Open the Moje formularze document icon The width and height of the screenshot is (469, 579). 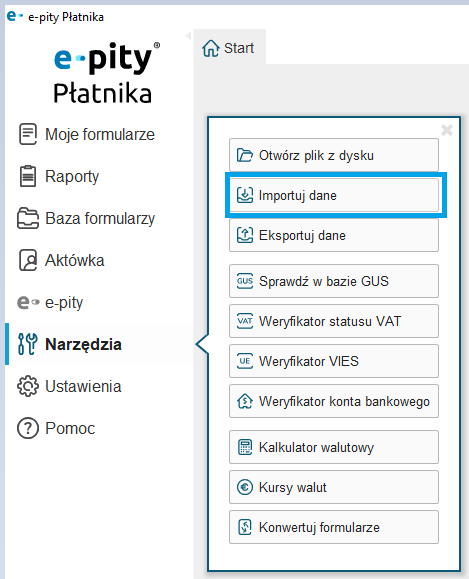[28, 134]
